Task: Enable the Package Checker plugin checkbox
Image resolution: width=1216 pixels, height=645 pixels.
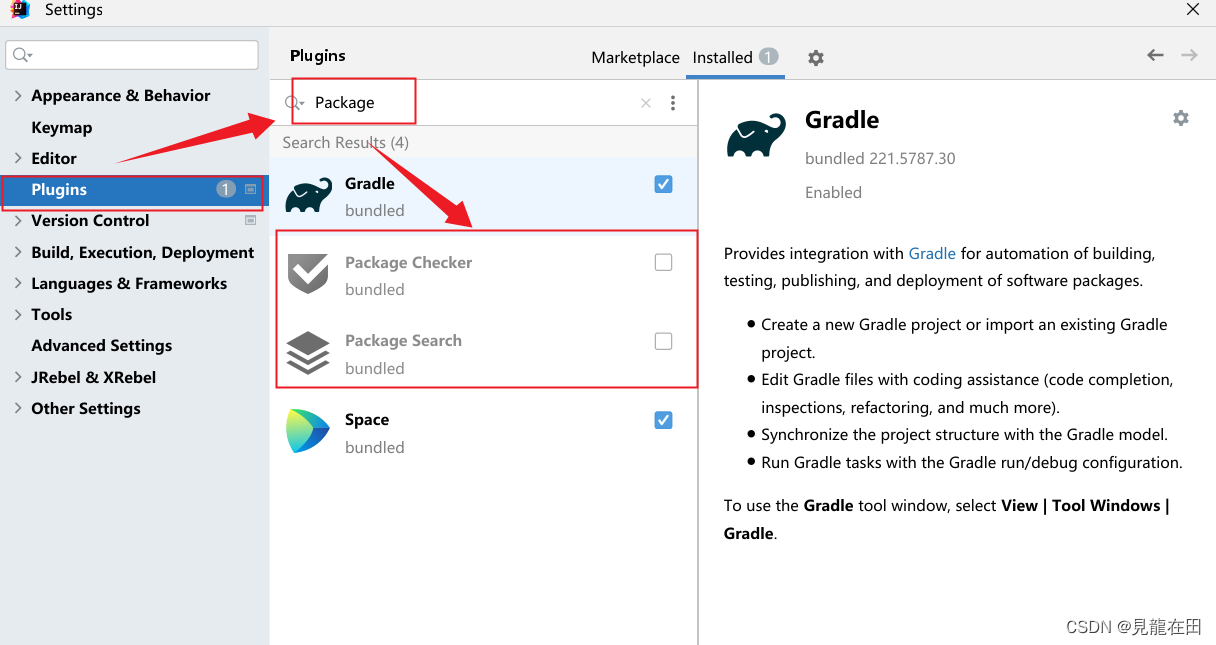Action: coord(663,262)
